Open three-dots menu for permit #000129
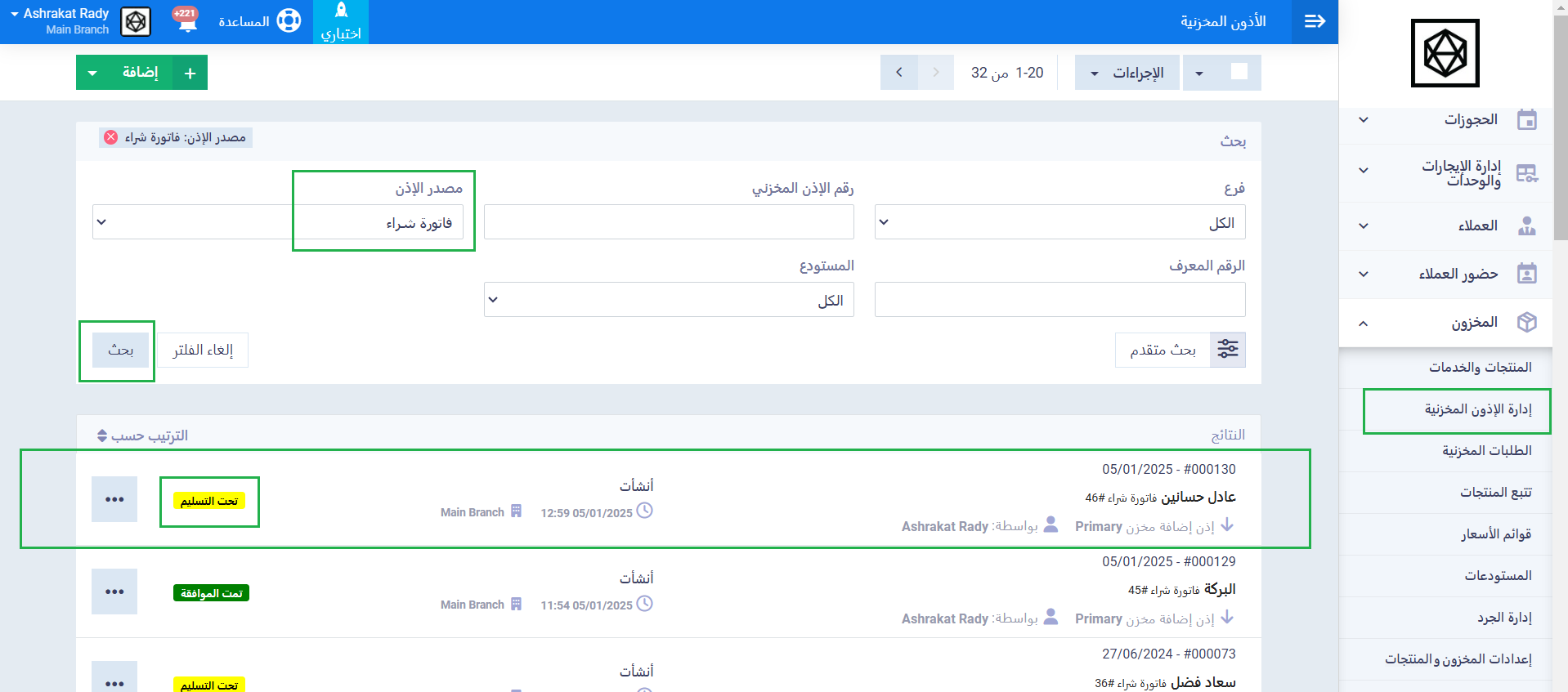Screen dimensions: 1568x692 point(114,592)
